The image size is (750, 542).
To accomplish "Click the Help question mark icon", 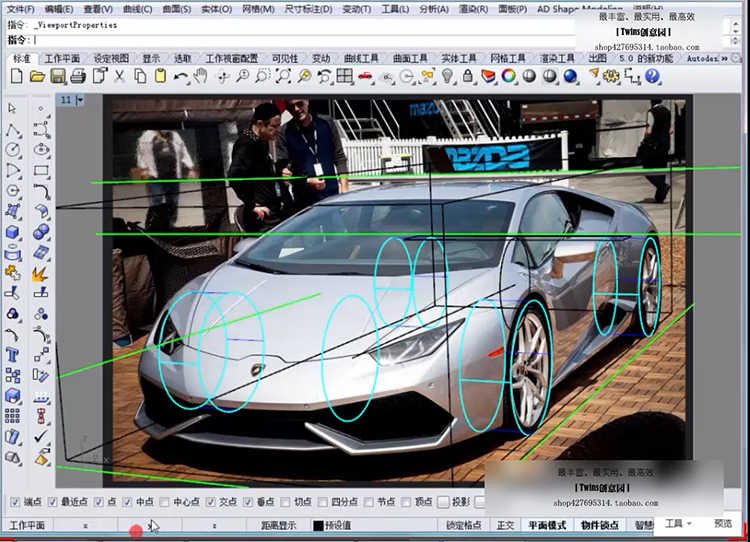I will tap(652, 76).
